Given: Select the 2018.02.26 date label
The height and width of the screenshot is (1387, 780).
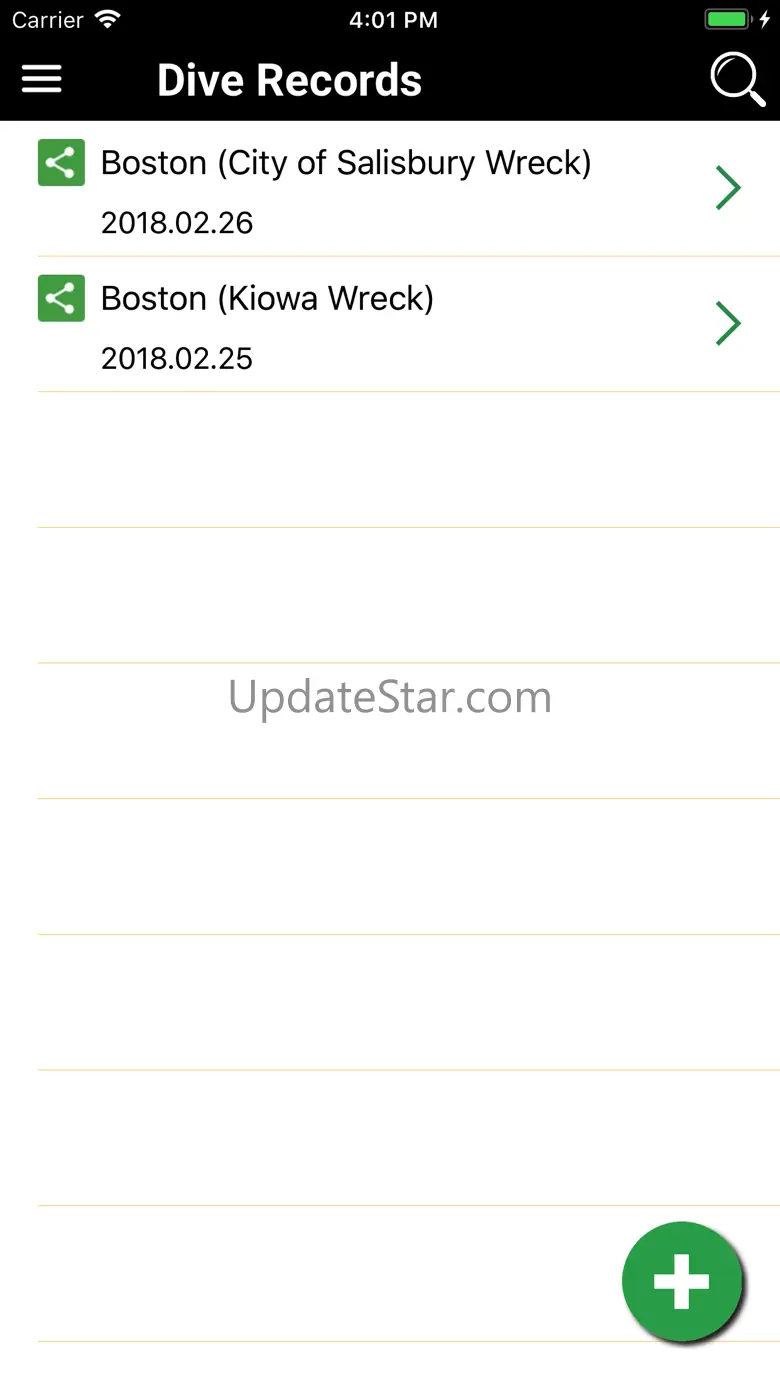Looking at the screenshot, I should coord(177,222).
